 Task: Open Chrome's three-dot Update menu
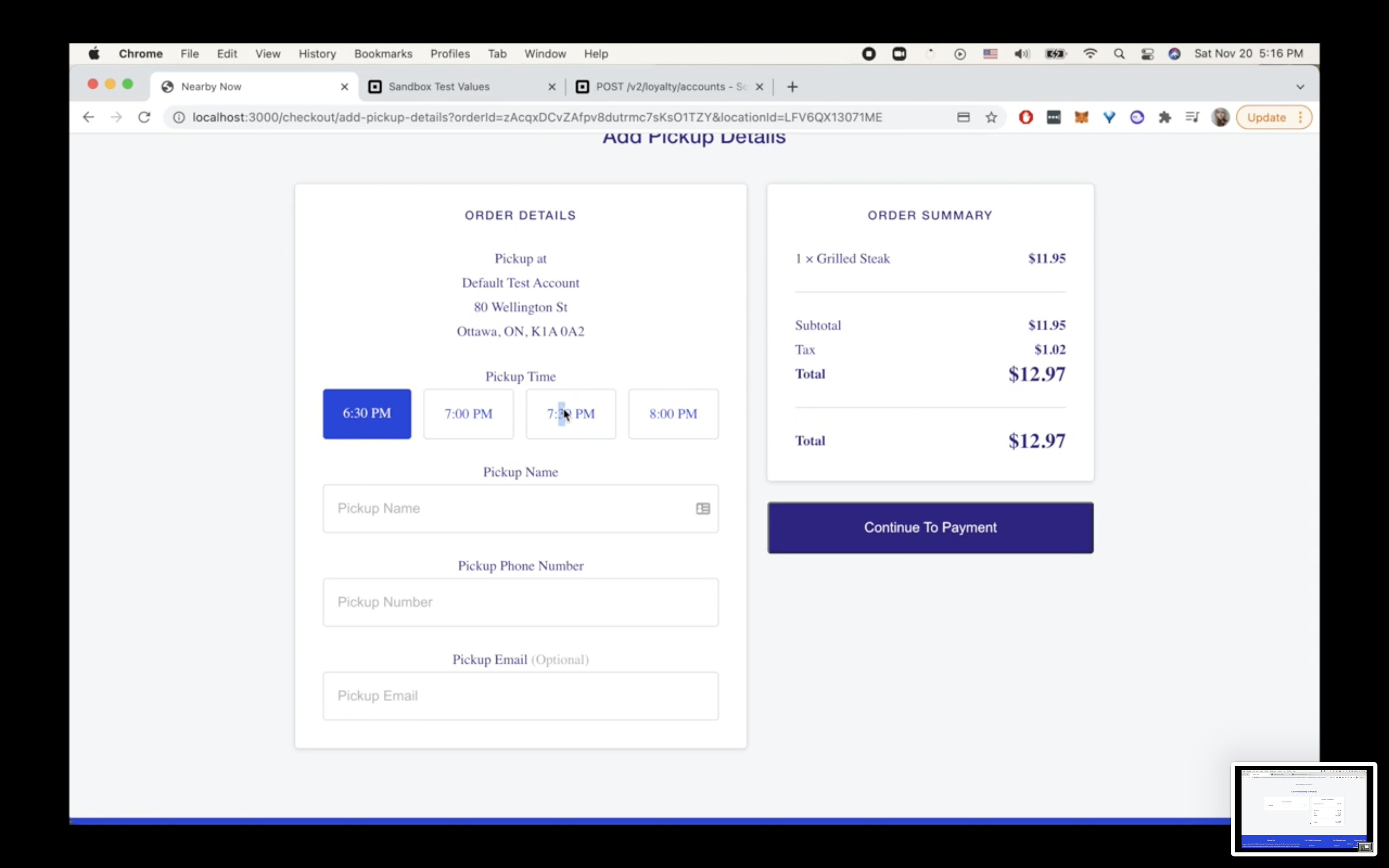[1300, 117]
